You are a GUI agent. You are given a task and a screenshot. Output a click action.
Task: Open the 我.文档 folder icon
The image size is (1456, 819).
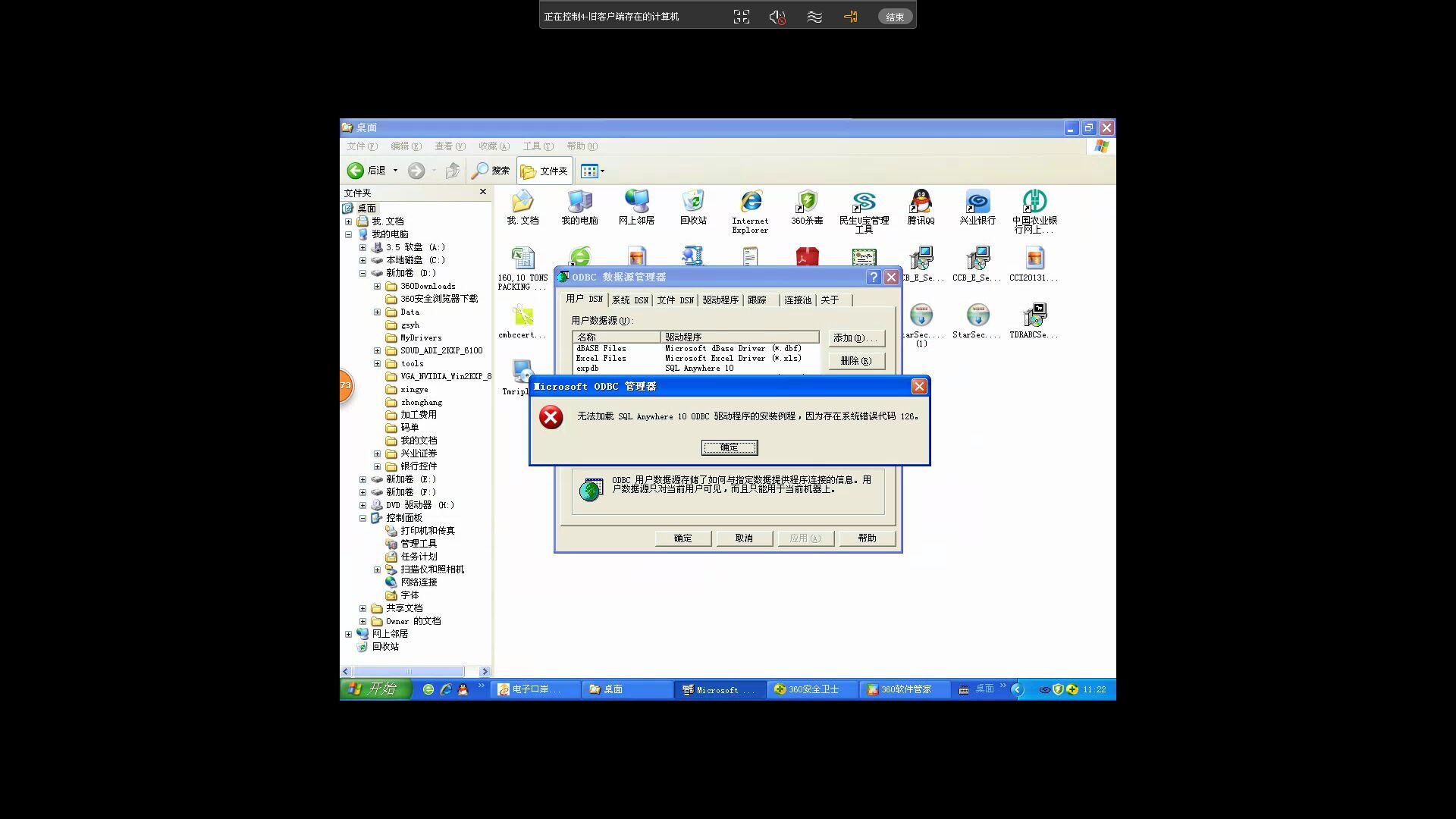tap(522, 207)
